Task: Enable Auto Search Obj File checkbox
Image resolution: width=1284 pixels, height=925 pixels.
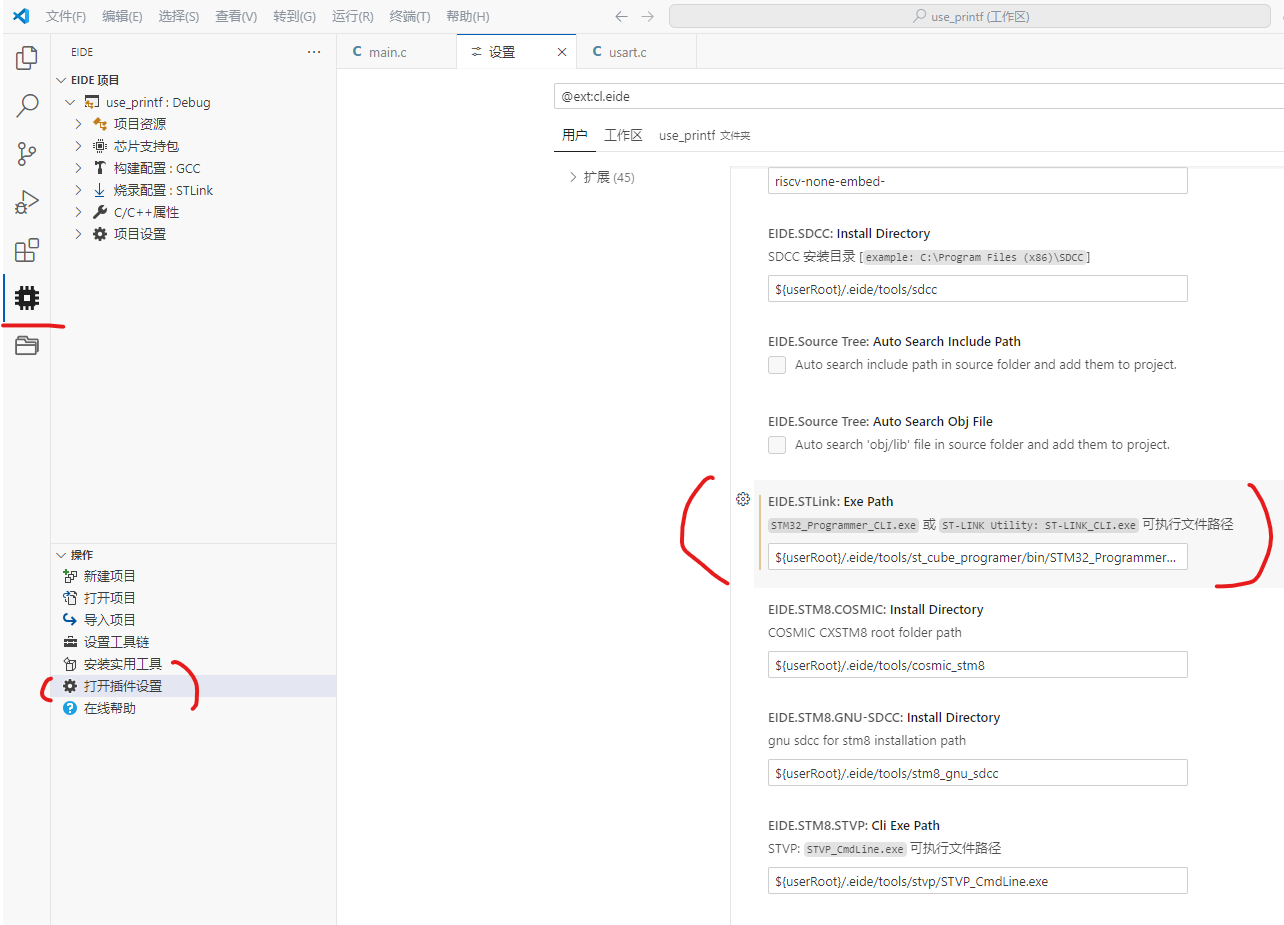Action: pyautogui.click(x=777, y=444)
